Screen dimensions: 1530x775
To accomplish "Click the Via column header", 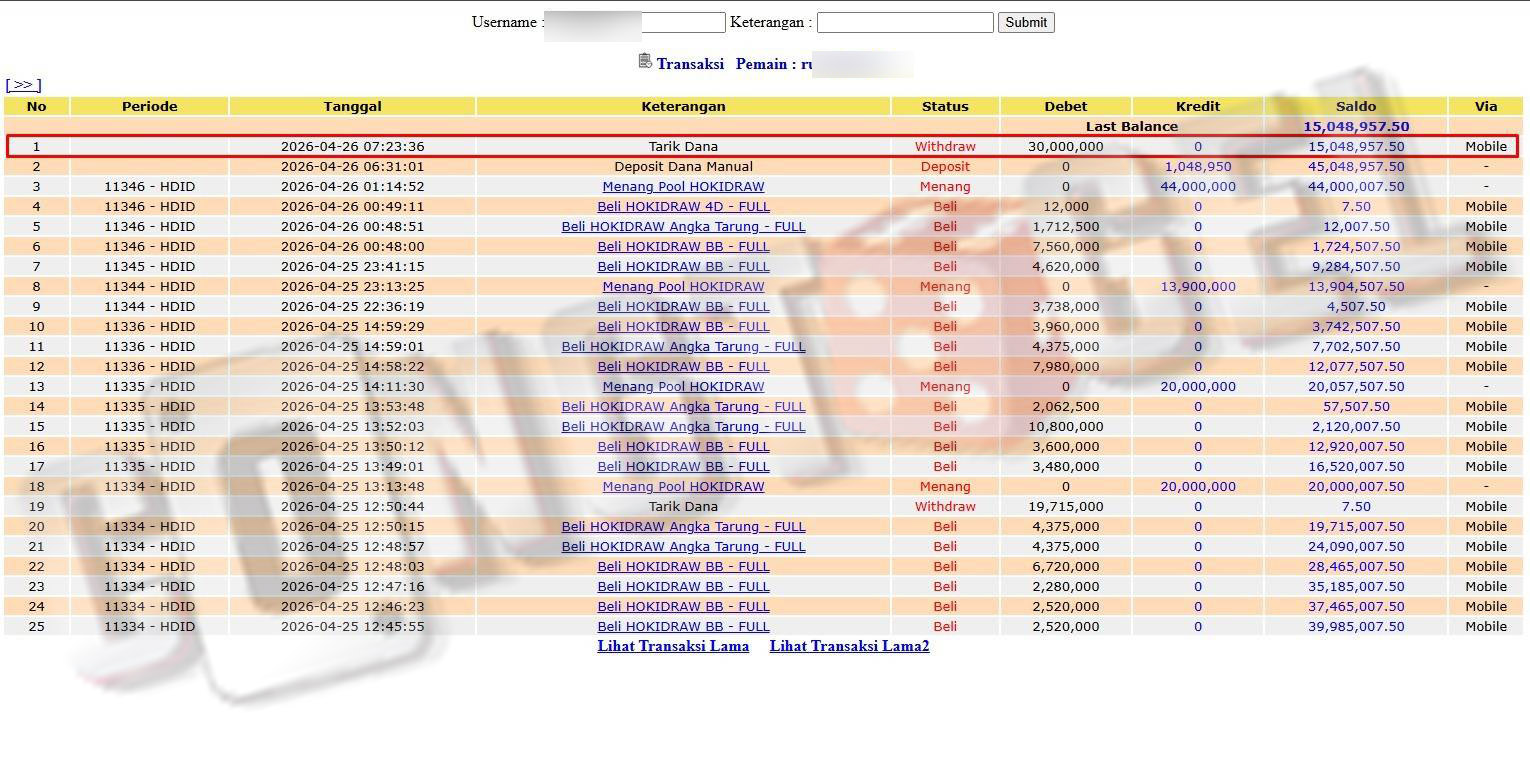I will point(1486,106).
